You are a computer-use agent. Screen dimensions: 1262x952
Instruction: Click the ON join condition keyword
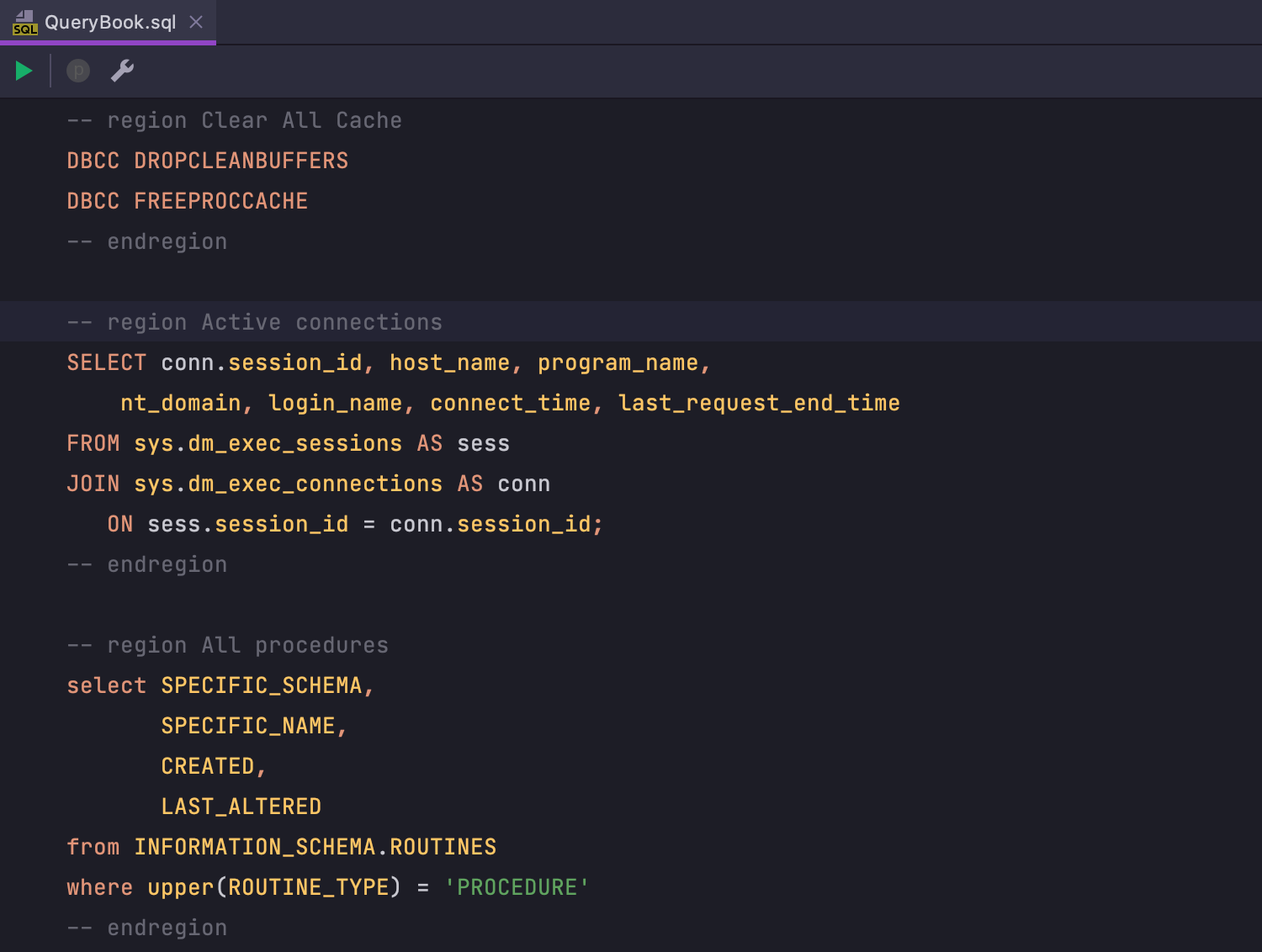(120, 525)
